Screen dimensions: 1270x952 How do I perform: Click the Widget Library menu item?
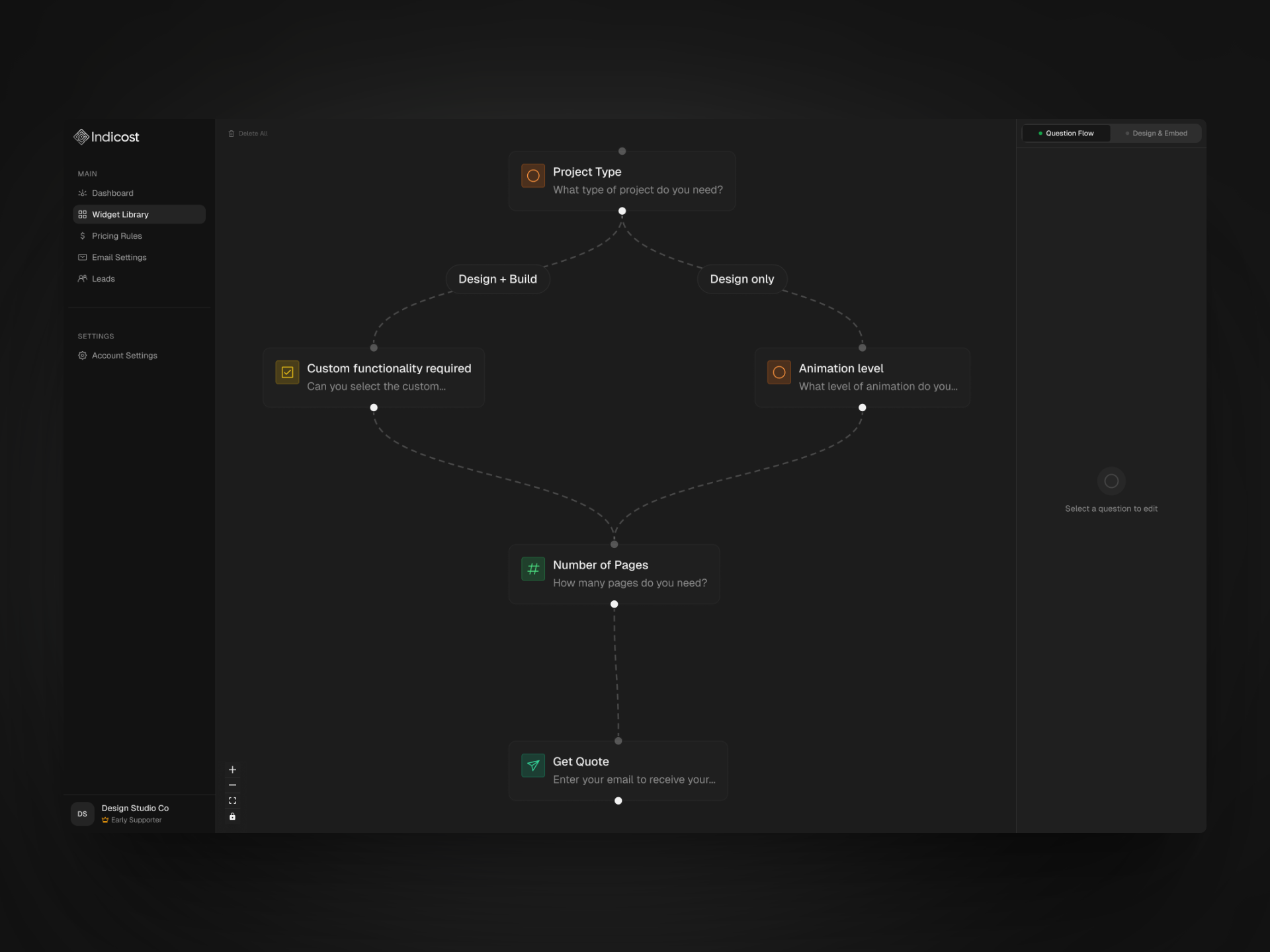pyautogui.click(x=120, y=214)
